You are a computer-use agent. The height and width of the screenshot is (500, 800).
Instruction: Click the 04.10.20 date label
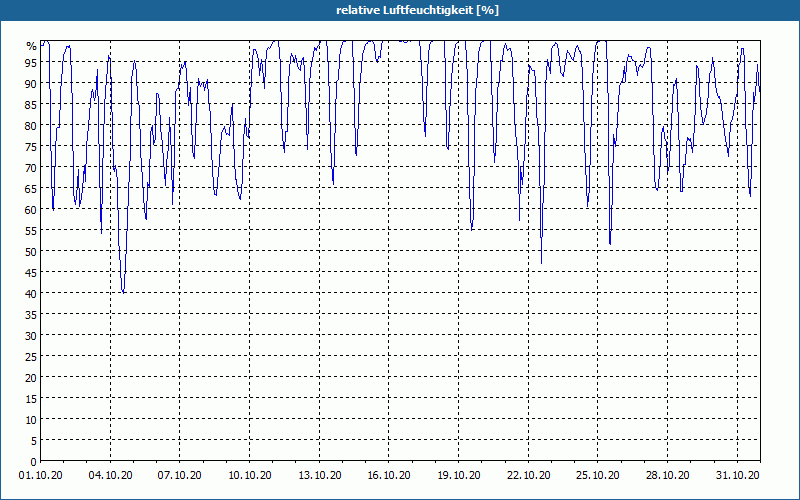[110, 476]
